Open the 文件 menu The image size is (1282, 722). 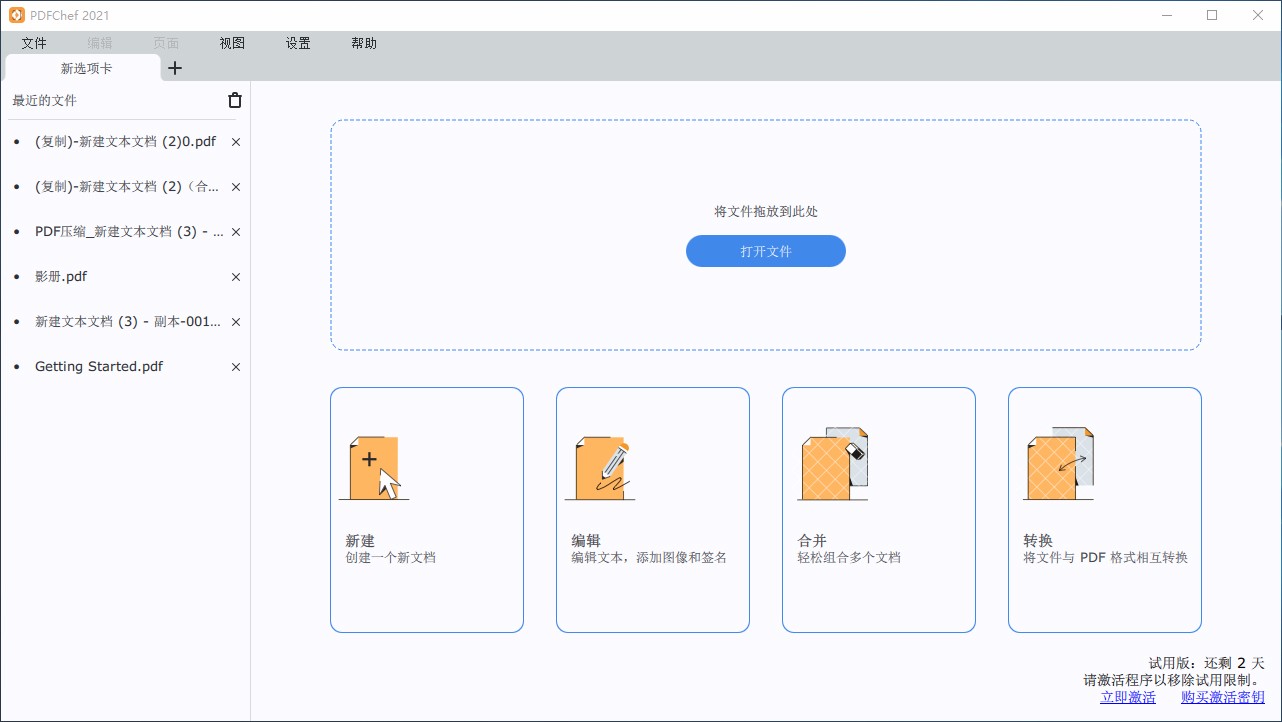[x=34, y=43]
